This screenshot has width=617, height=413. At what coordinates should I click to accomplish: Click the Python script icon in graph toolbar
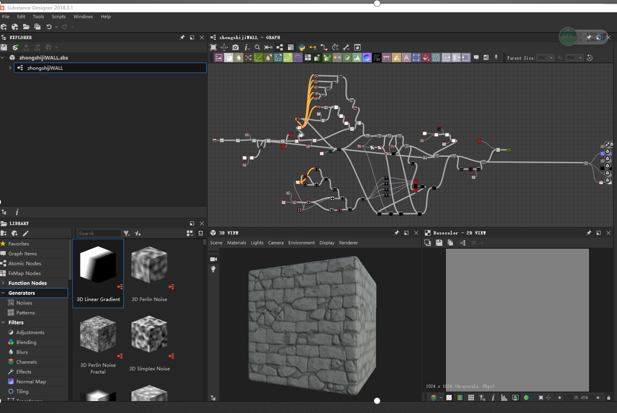click(302, 47)
